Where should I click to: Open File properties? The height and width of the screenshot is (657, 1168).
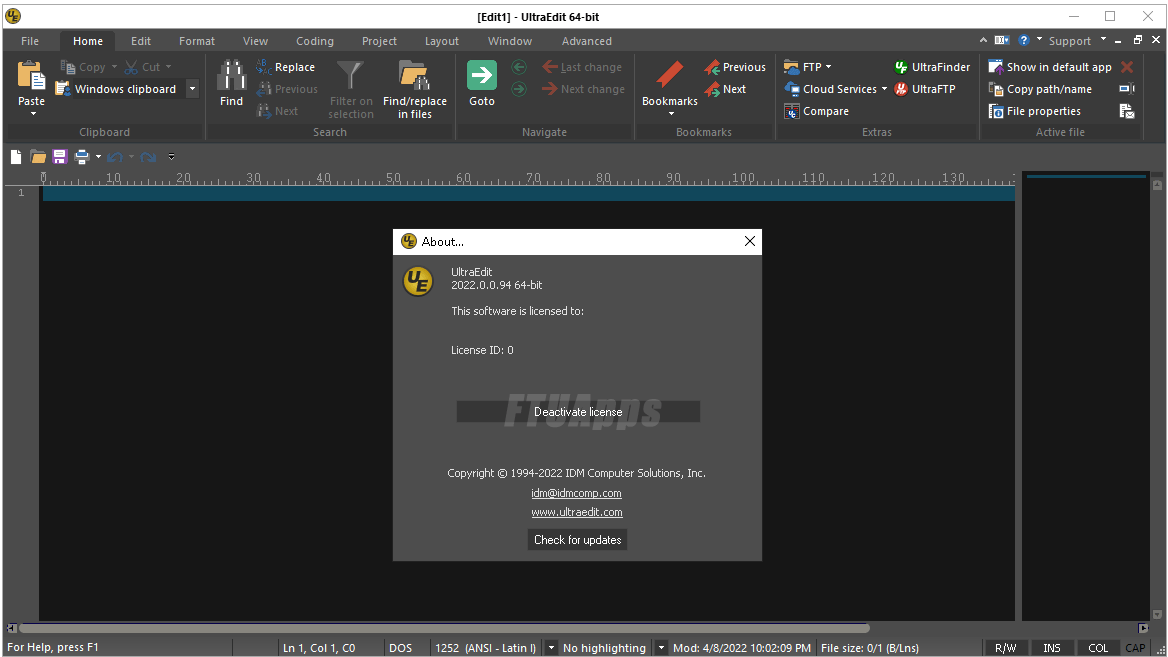click(1034, 111)
